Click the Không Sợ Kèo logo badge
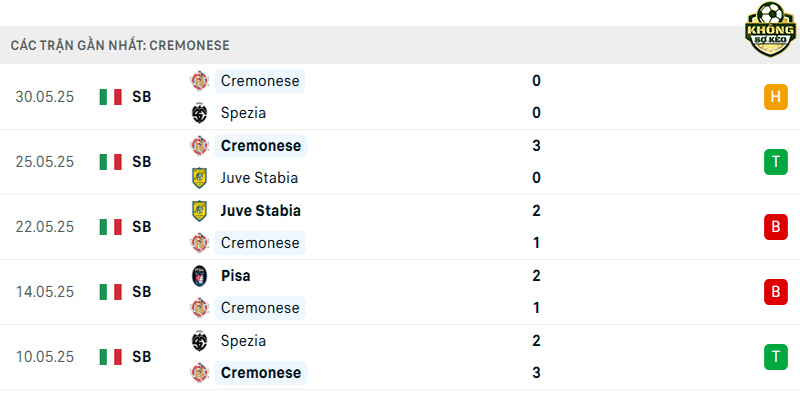Viewport: 800px width, 400px height. pos(770,29)
